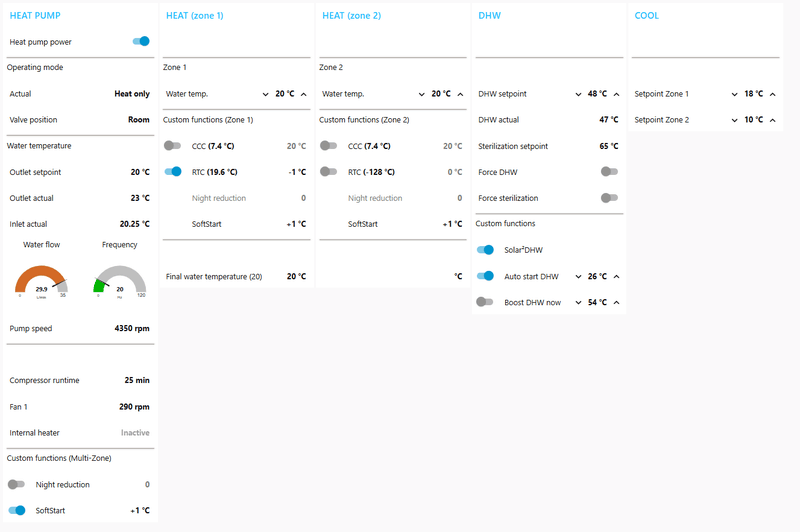This screenshot has width=800, height=532.
Task: Select the 'Heat only' actual mode value
Action: [132, 94]
